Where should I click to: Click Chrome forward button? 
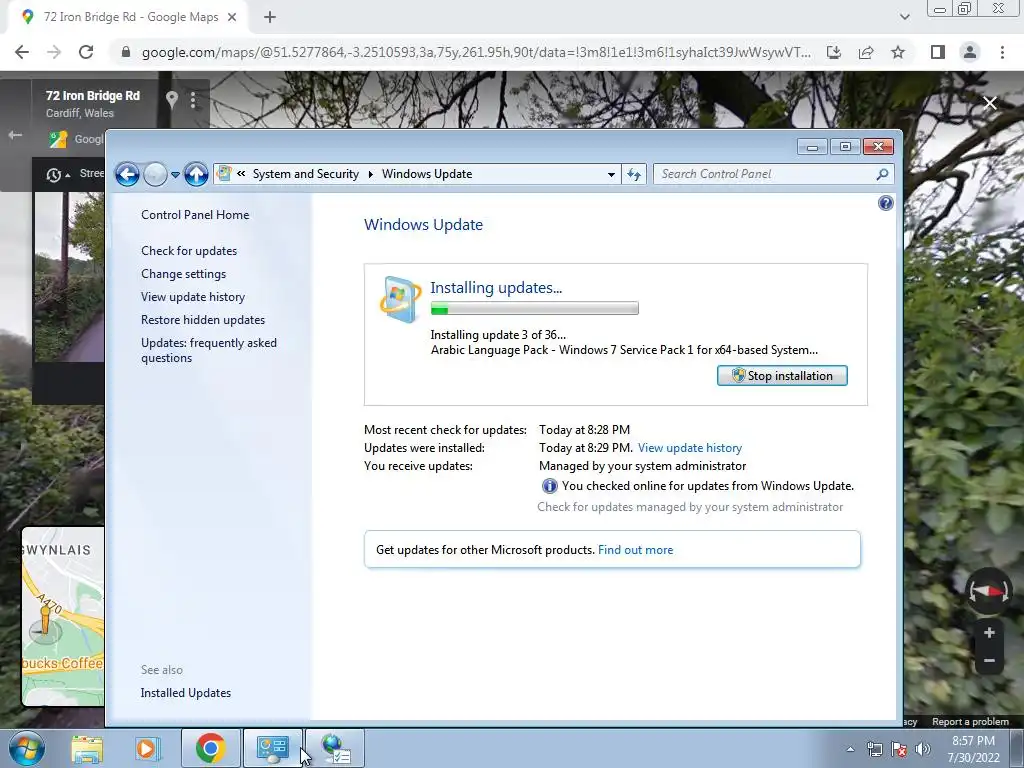pos(54,52)
